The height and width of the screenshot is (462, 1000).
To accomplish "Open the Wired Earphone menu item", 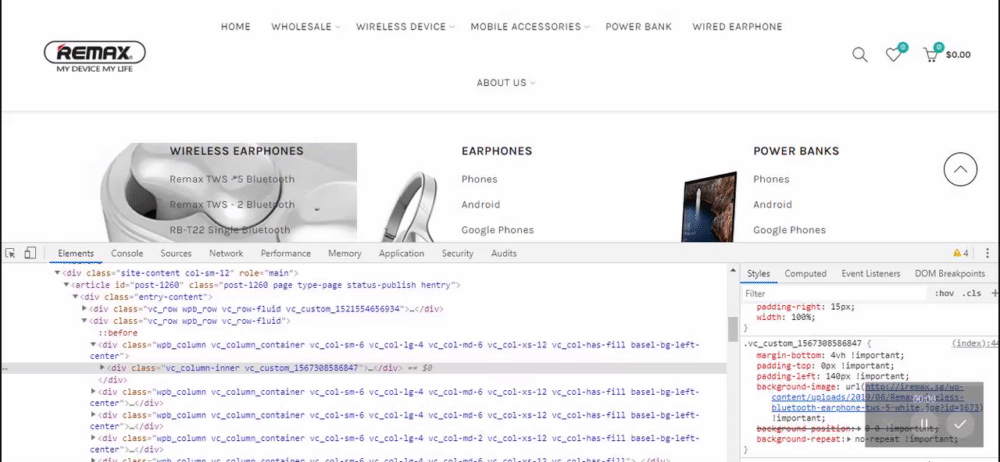I will tap(737, 27).
